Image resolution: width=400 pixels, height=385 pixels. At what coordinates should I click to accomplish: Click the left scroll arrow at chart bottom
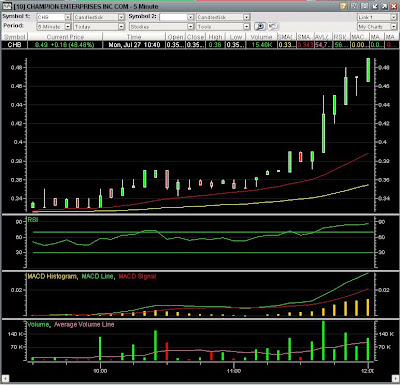pos(5,378)
